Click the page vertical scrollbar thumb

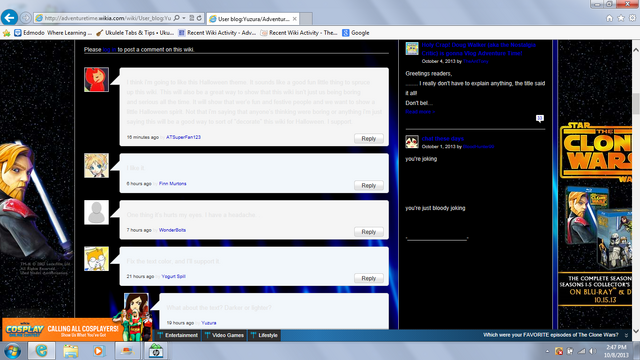pyautogui.click(x=636, y=104)
